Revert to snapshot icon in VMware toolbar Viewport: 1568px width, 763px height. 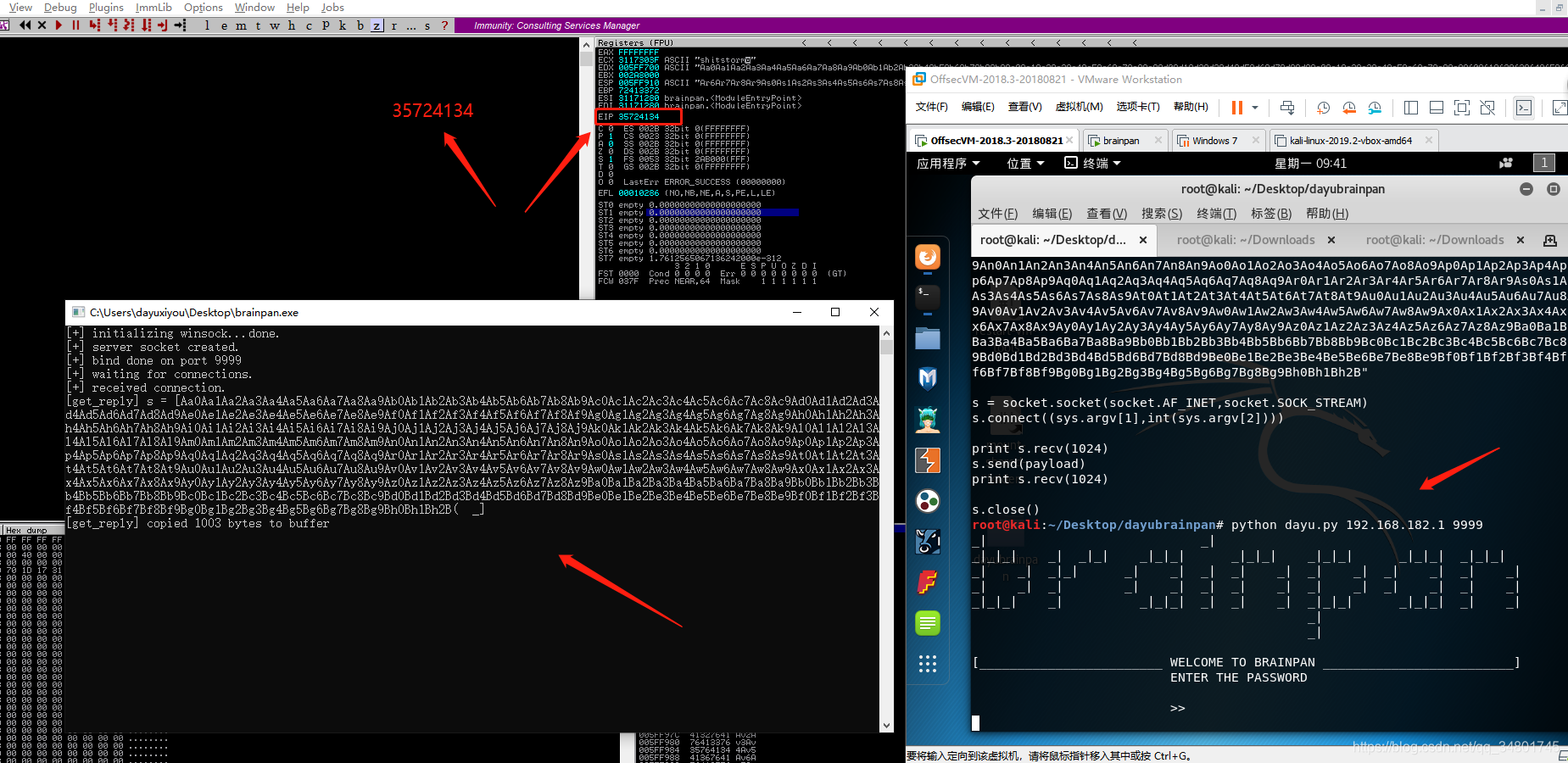(1349, 108)
